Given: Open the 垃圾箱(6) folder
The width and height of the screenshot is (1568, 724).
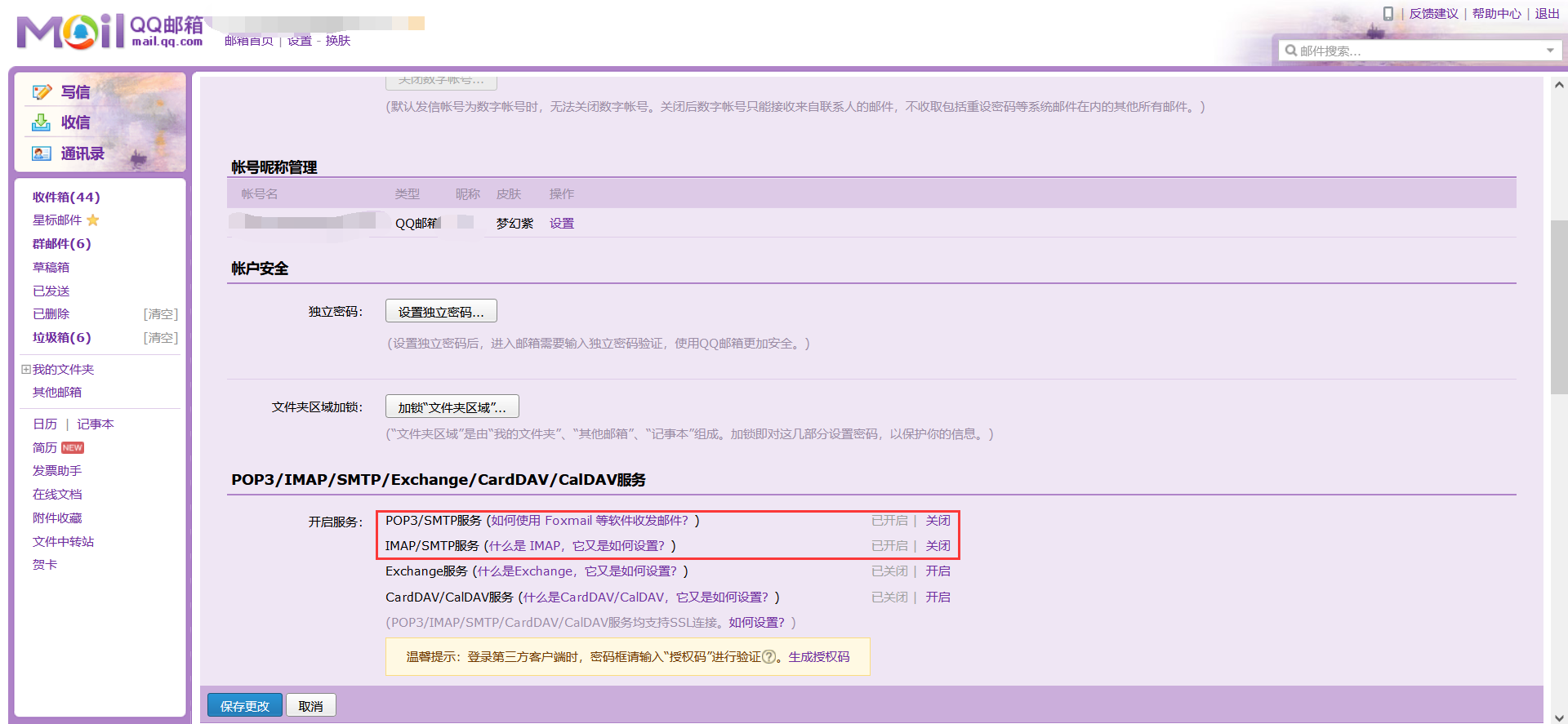Looking at the screenshot, I should tap(62, 338).
